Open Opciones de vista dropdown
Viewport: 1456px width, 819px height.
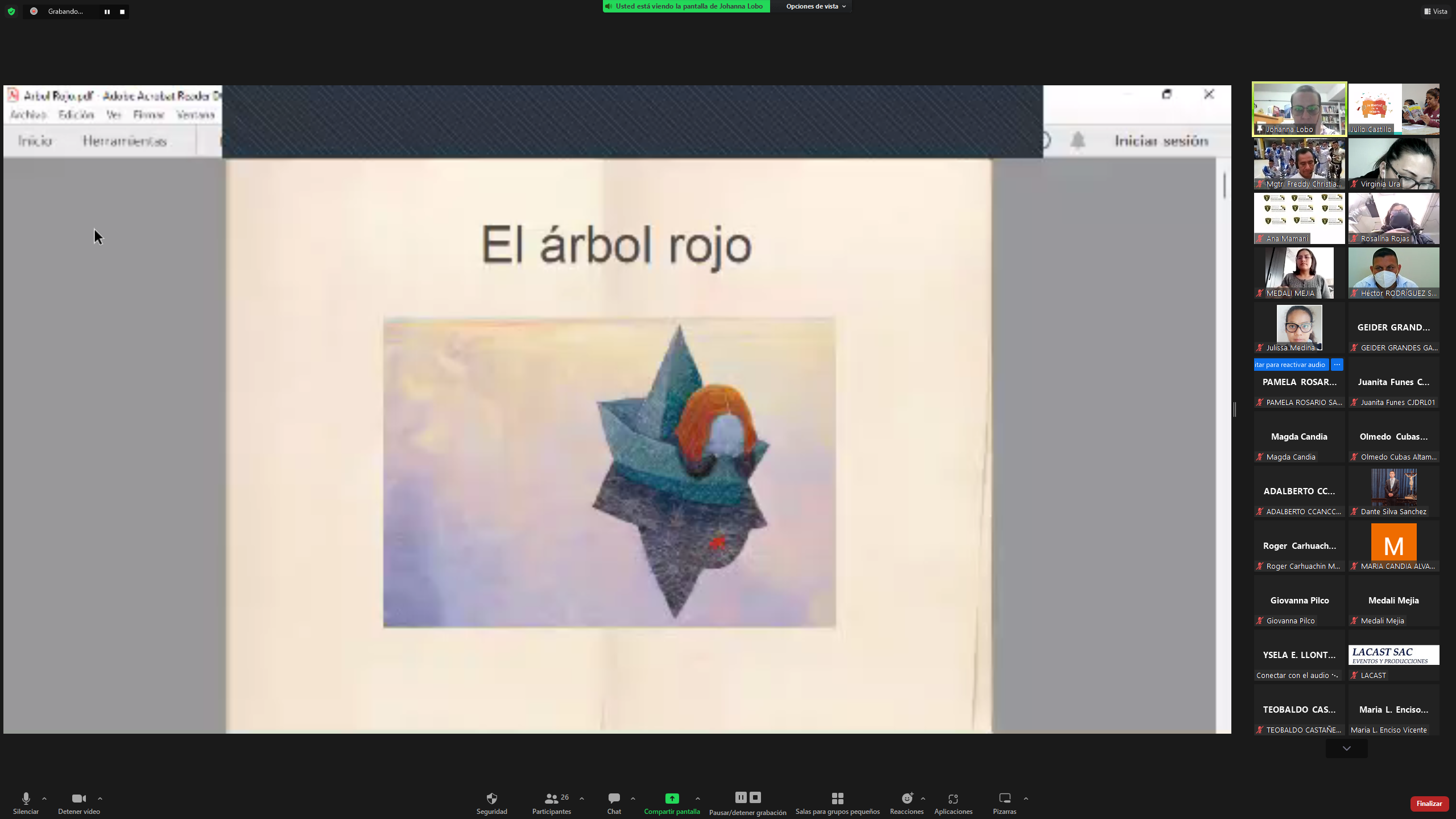tap(816, 6)
